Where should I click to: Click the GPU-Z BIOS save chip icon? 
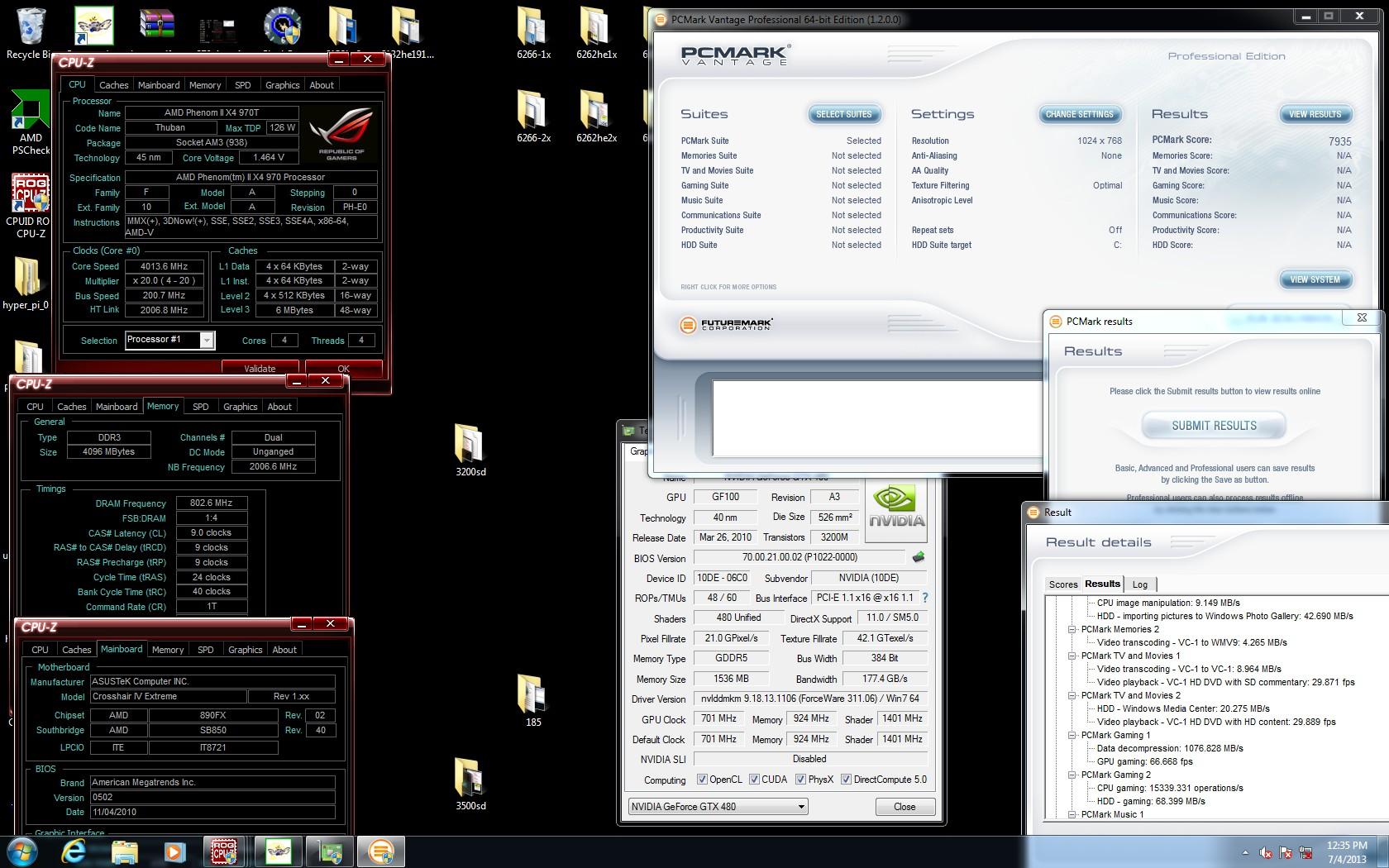918,557
